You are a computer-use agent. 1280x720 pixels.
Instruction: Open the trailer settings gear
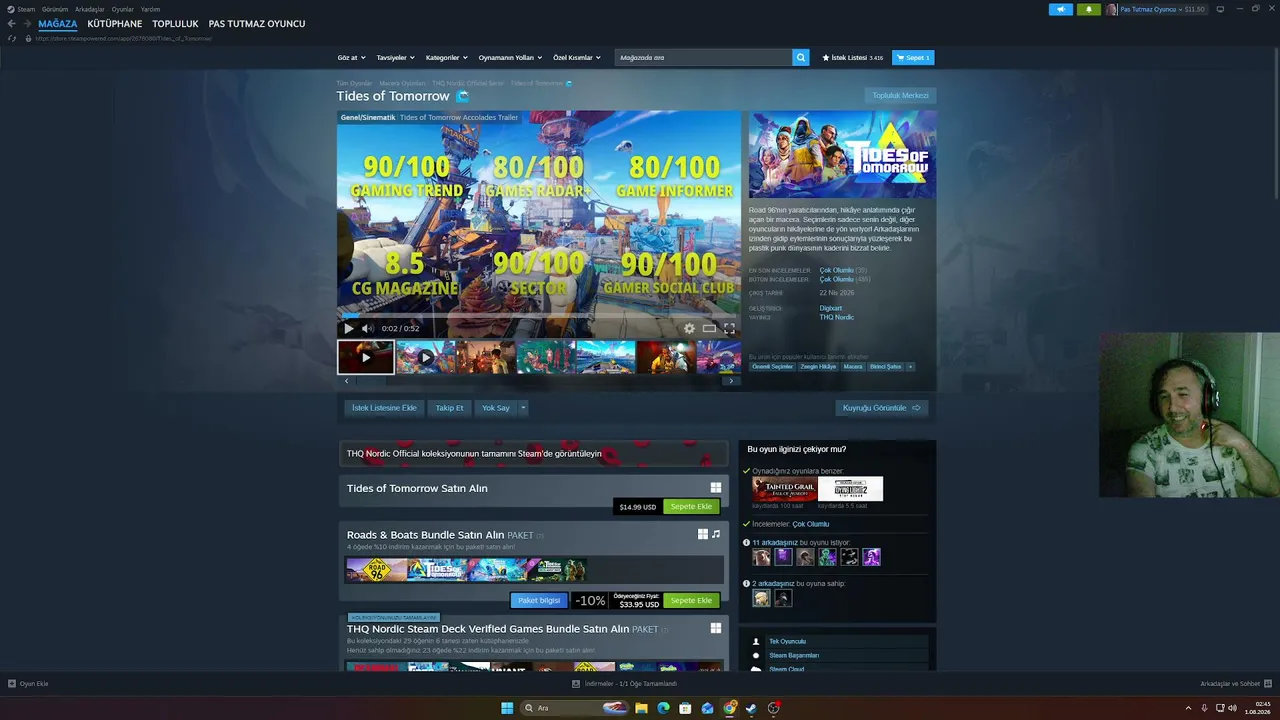click(x=689, y=328)
